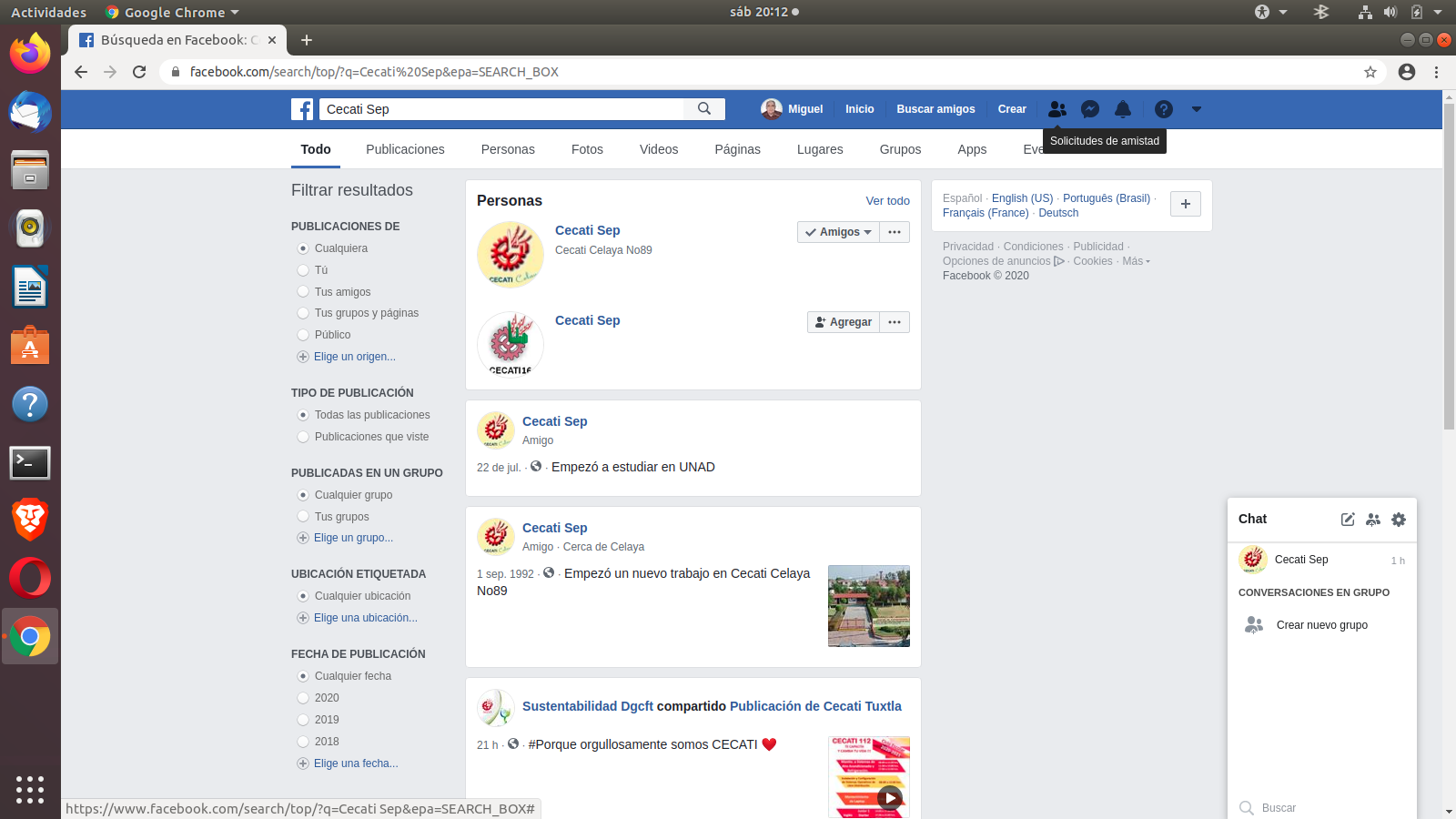
Task: Play the CECATI 112 video thumbnail
Action: pyautogui.click(x=888, y=798)
